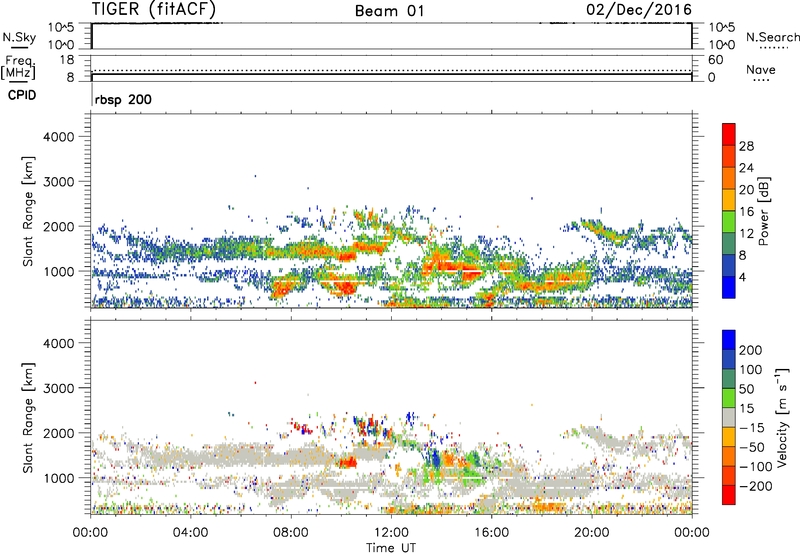
Task: Click the 'Power [dB]' colorbar label
Action: coord(764,211)
